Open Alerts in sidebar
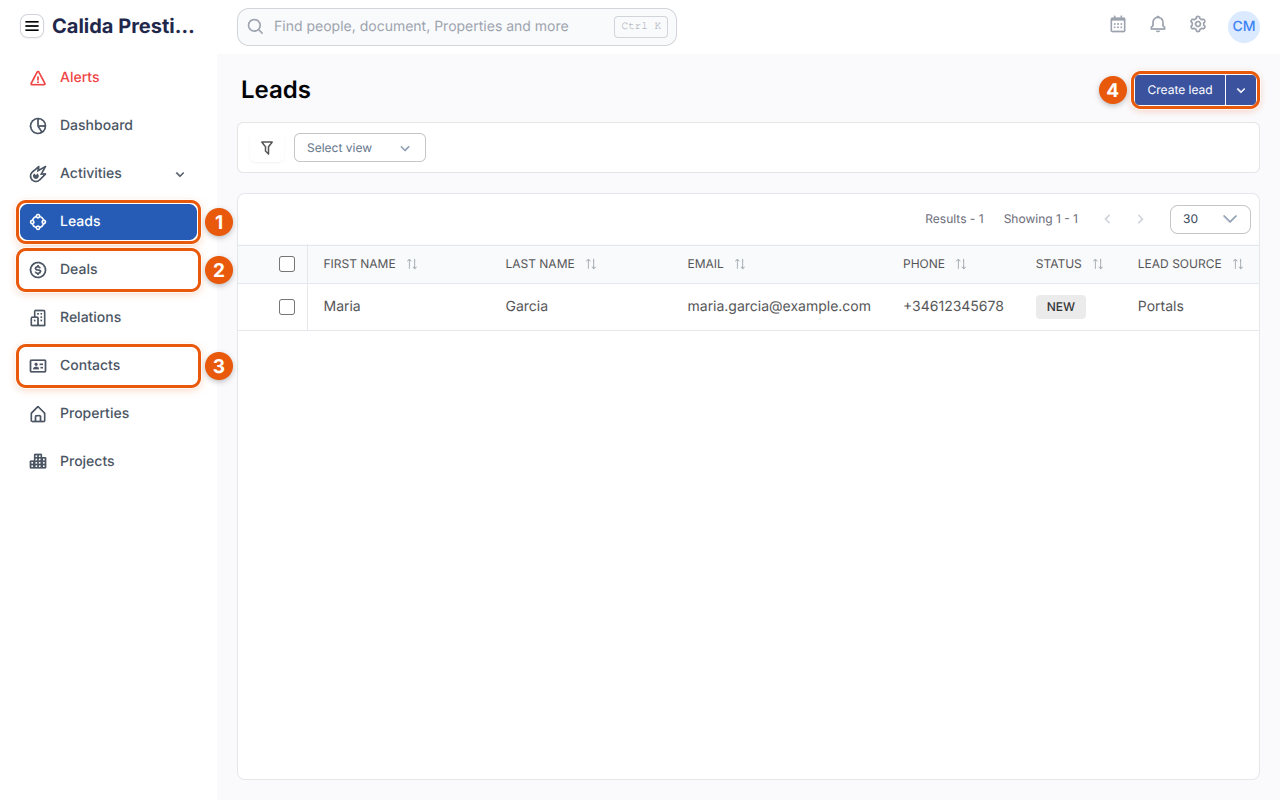1280x800 pixels. pyautogui.click(x=108, y=77)
